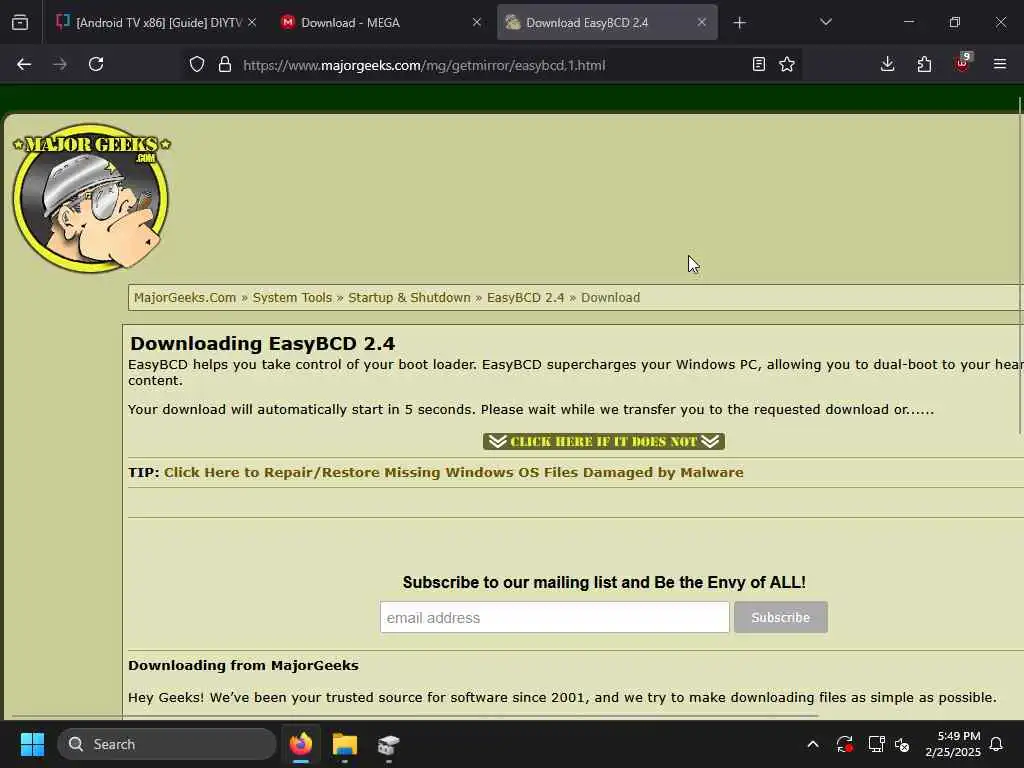
Task: Click the site security padlock icon
Action: point(225,65)
